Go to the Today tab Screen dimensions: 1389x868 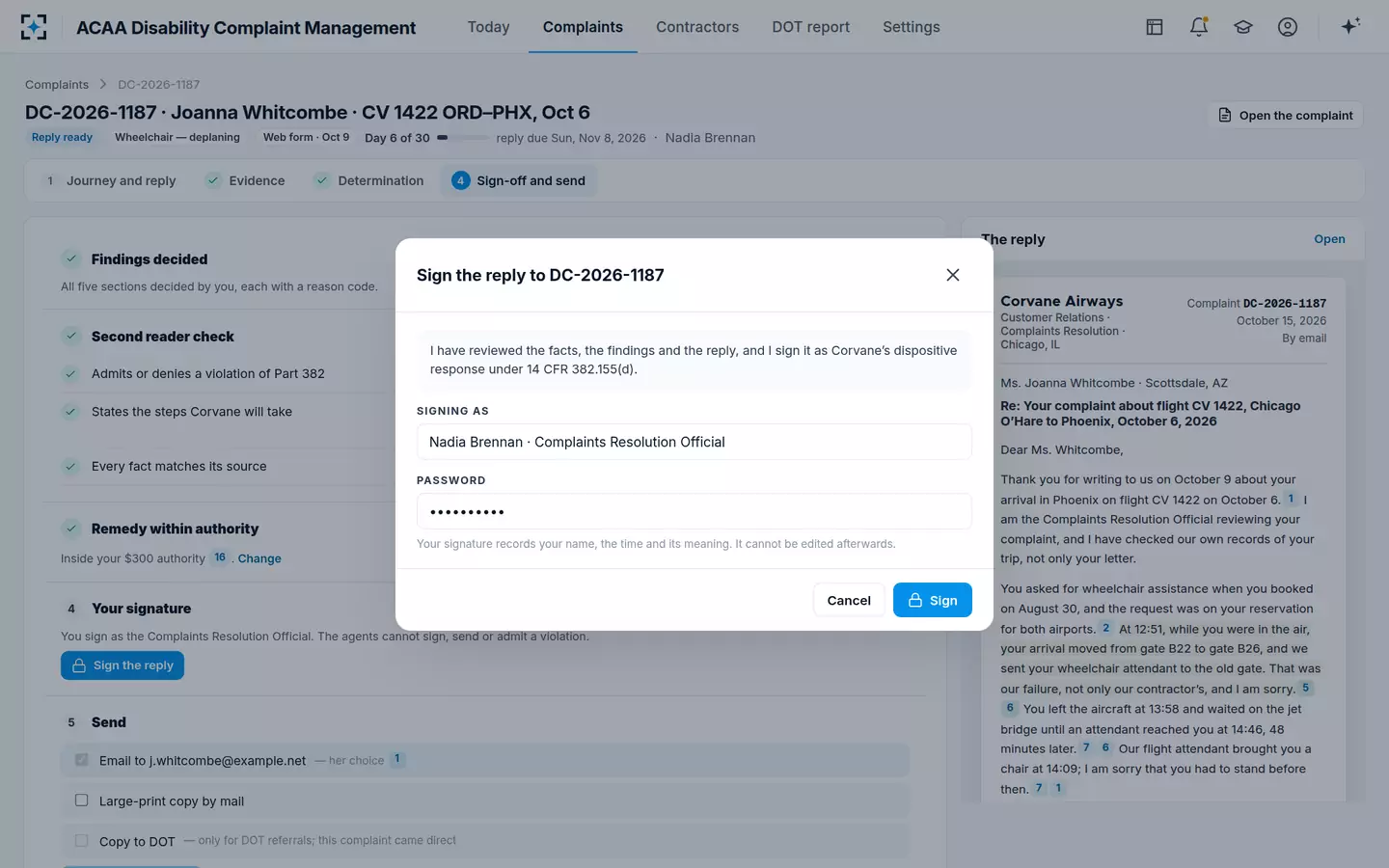pyautogui.click(x=488, y=27)
